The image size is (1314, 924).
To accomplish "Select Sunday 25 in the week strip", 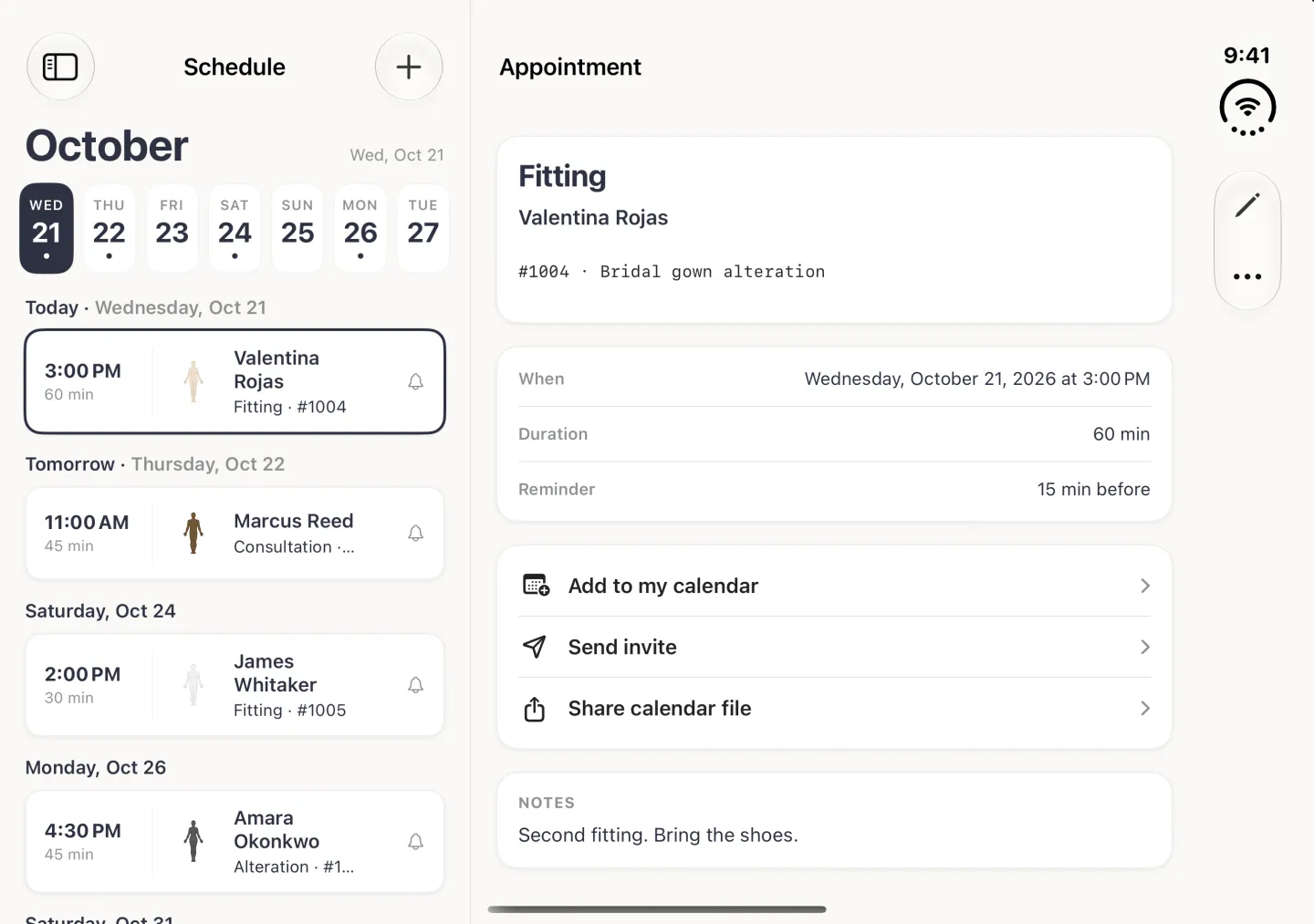I will click(x=297, y=229).
